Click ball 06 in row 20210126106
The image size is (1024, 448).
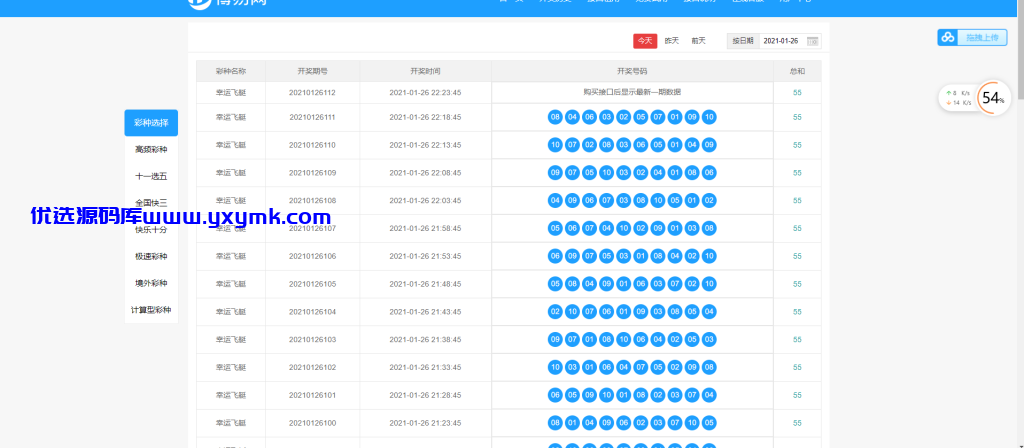(556, 256)
